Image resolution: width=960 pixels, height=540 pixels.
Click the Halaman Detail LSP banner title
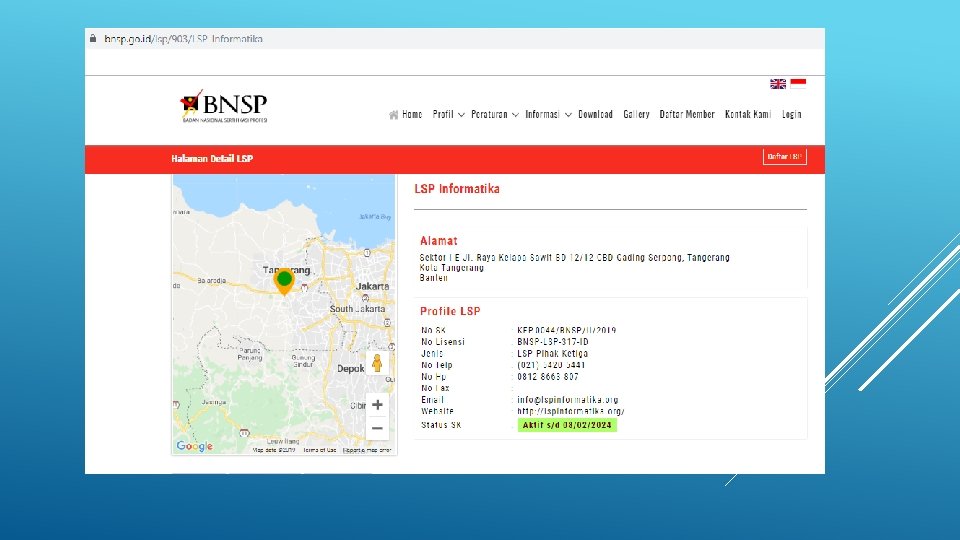(x=212, y=159)
